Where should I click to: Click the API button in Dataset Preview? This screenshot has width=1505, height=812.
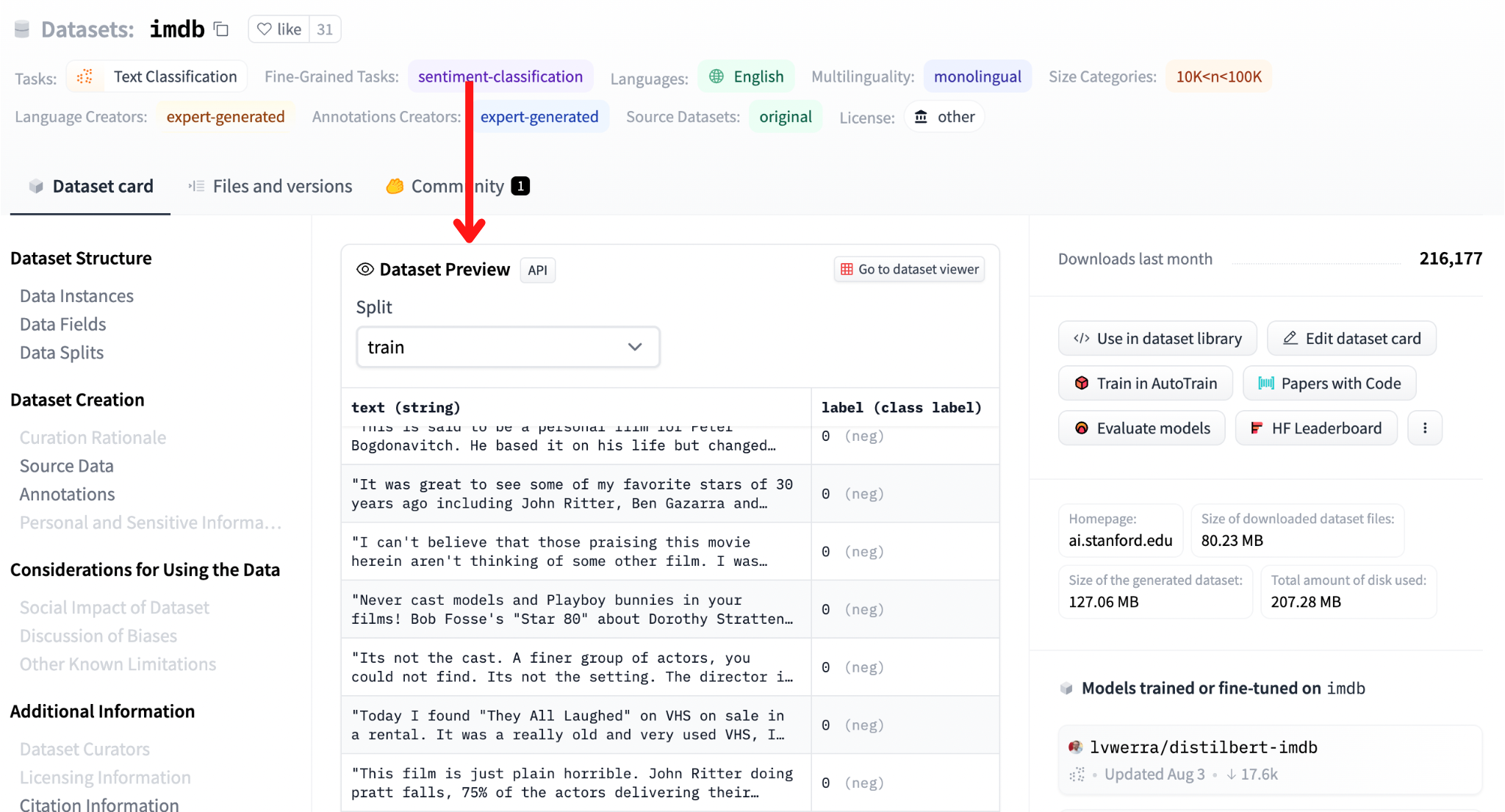(537, 269)
